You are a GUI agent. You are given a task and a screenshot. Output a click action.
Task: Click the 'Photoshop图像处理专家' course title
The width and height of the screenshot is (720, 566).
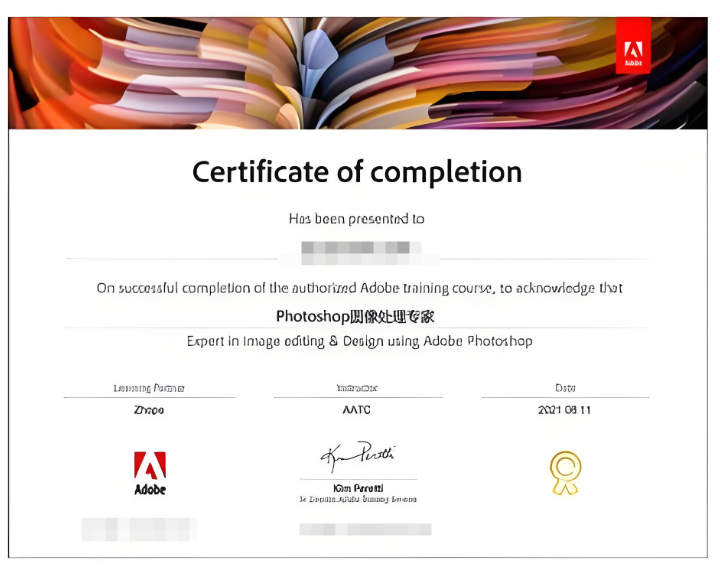point(355,316)
